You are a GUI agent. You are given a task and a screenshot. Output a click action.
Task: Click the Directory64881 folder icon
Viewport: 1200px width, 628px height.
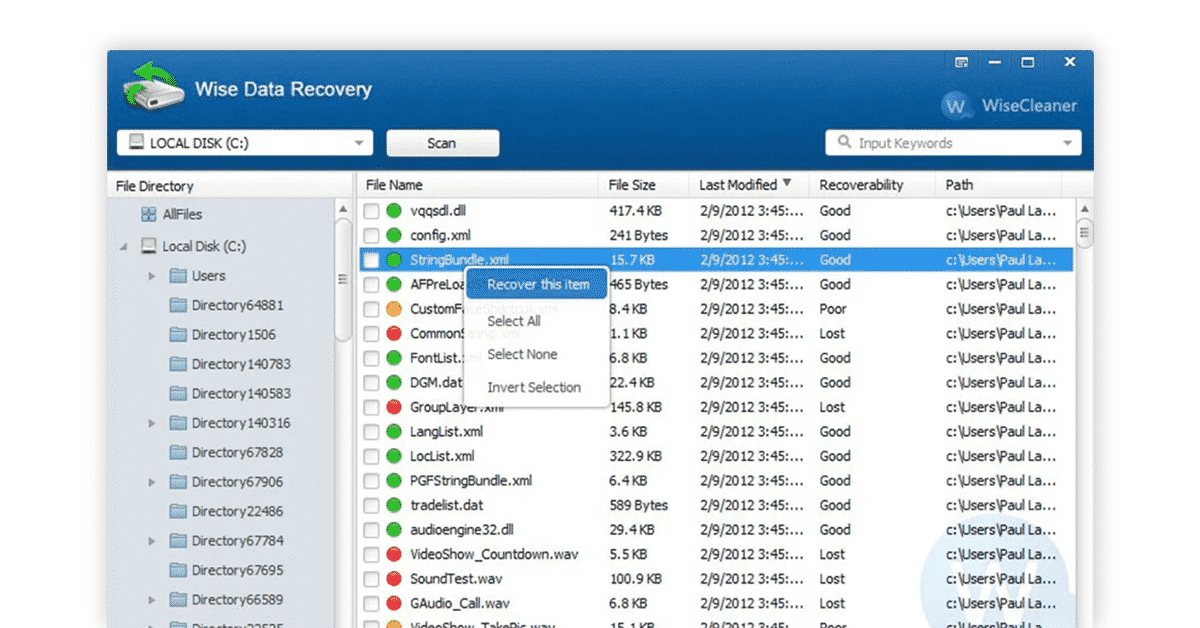pyautogui.click(x=178, y=305)
